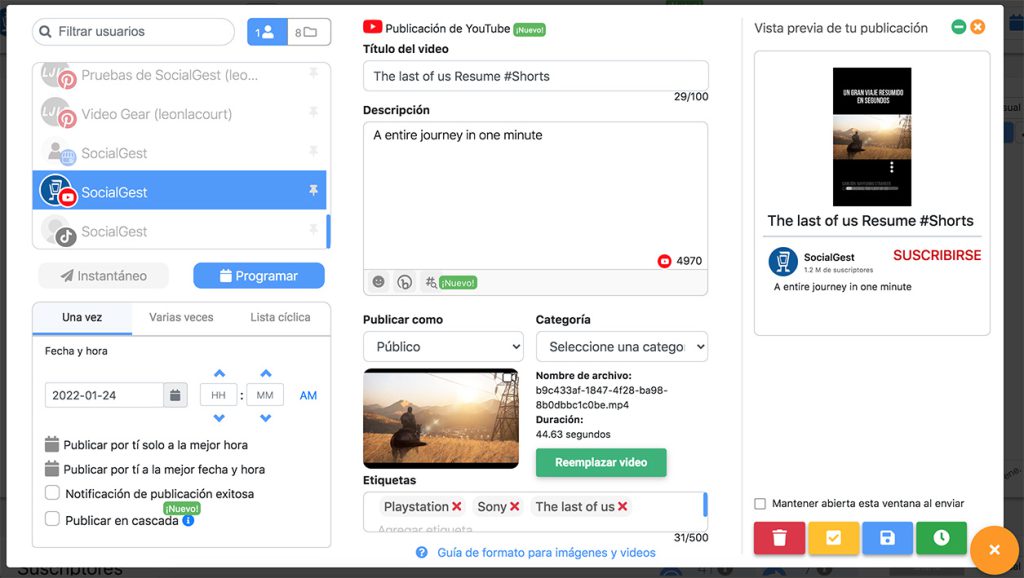Click the SUSCRIBIRSE preview button
Image resolution: width=1024 pixels, height=578 pixels.
(x=937, y=255)
